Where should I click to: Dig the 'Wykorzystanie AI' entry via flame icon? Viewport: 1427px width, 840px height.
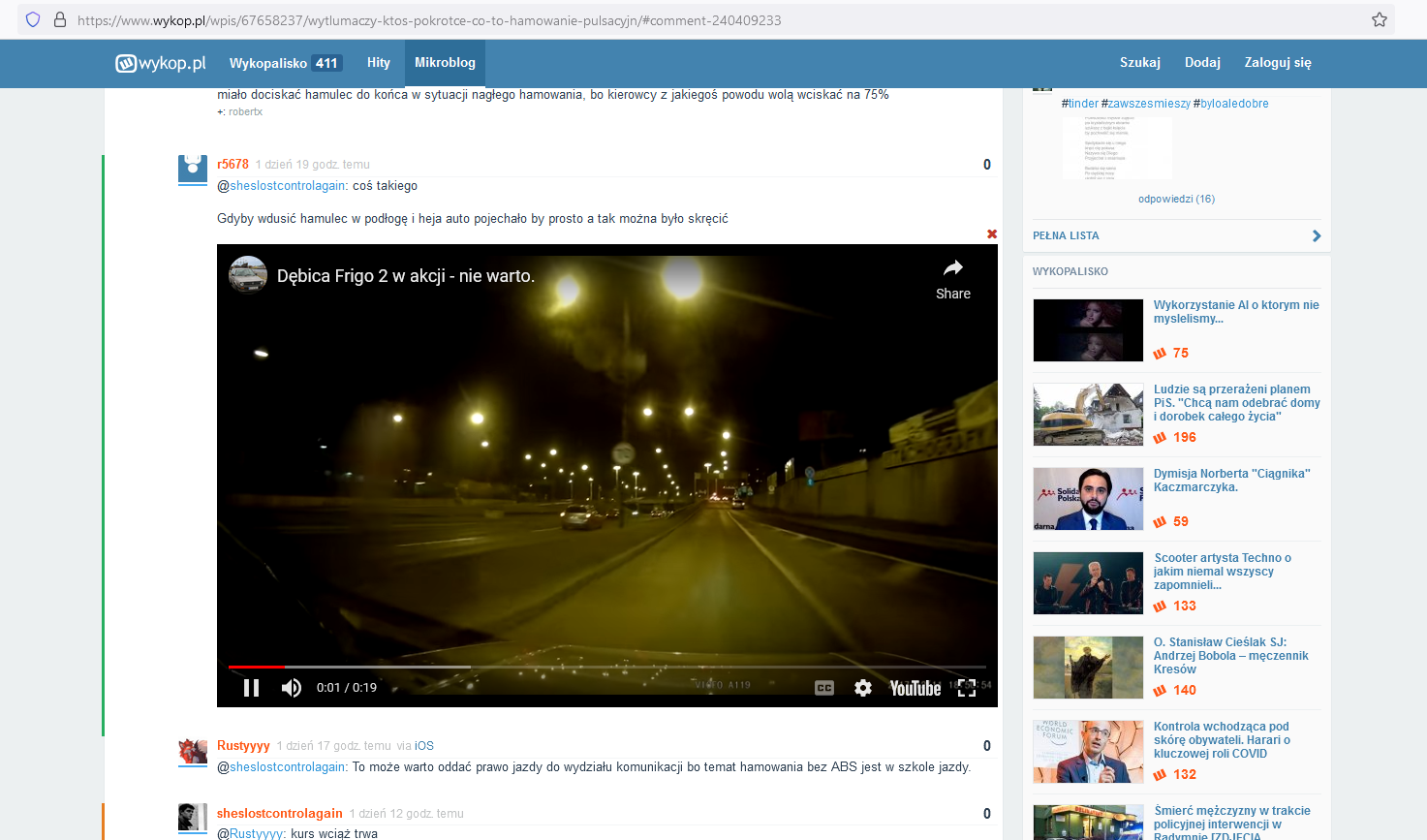[x=1161, y=353]
